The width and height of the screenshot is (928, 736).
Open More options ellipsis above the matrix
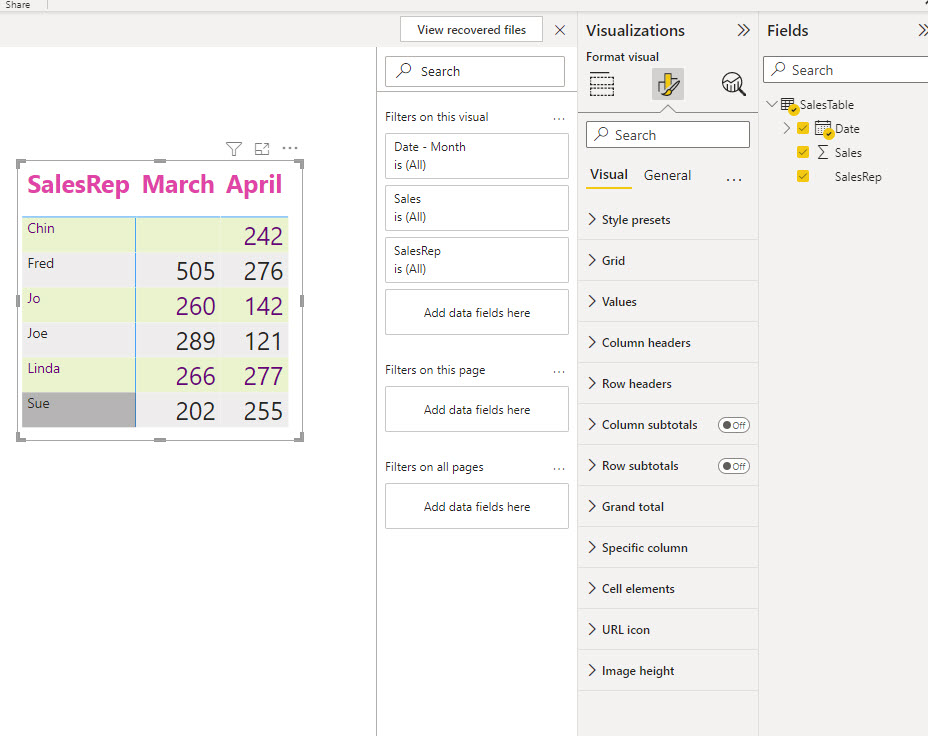[x=290, y=148]
